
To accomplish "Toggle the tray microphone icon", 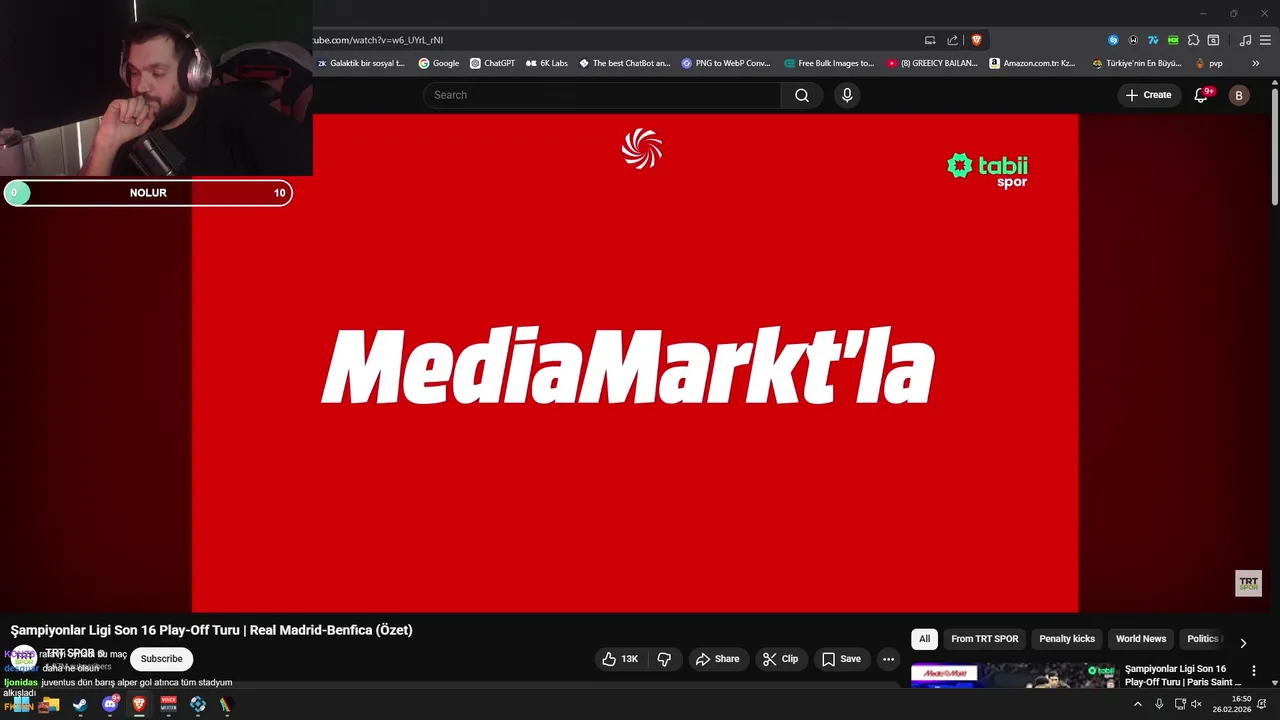I will pos(1159,704).
